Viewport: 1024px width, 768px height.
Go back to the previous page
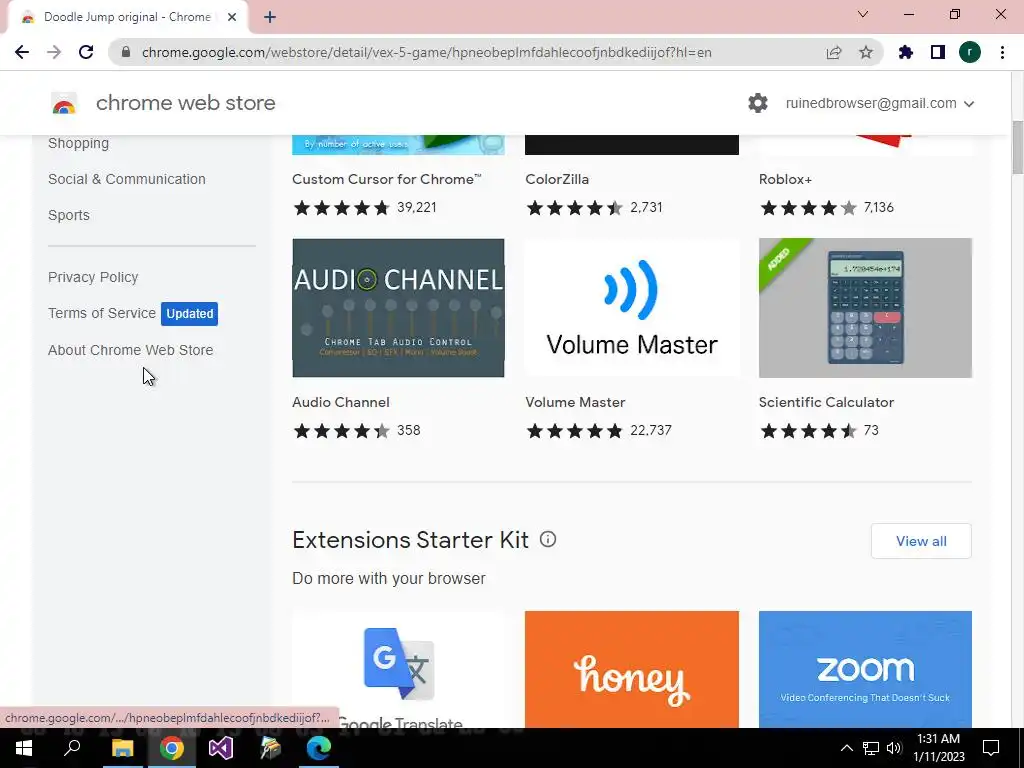22,52
